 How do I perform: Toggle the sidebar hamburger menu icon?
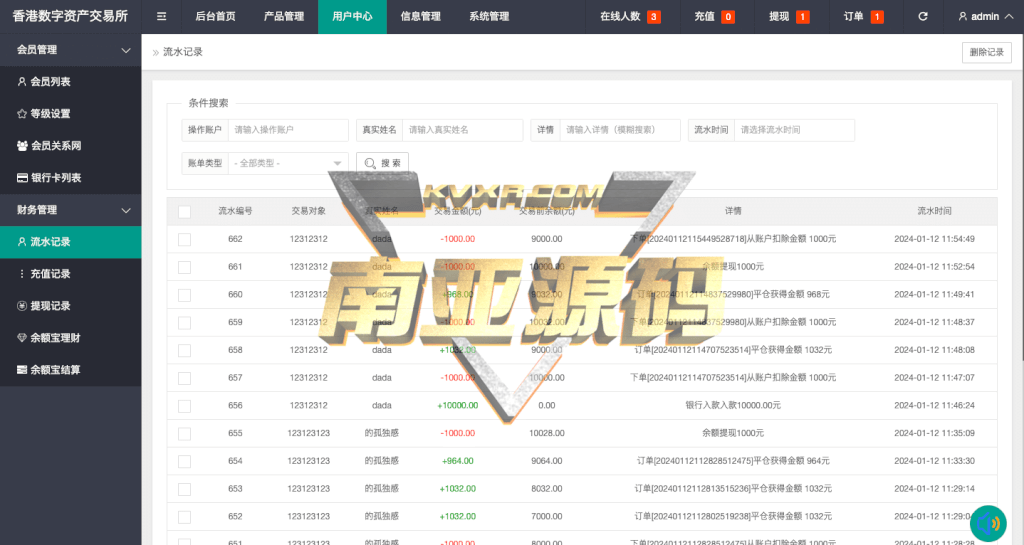click(161, 16)
